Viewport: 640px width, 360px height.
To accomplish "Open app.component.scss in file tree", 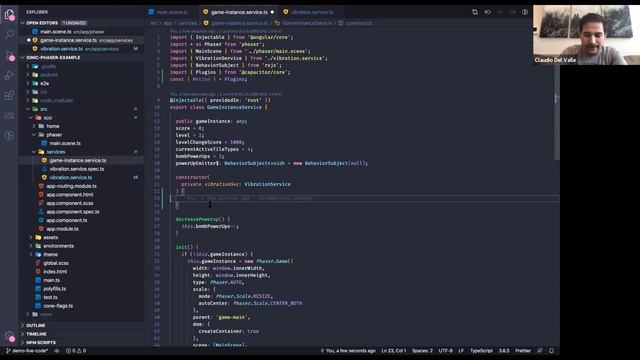I will [70, 203].
